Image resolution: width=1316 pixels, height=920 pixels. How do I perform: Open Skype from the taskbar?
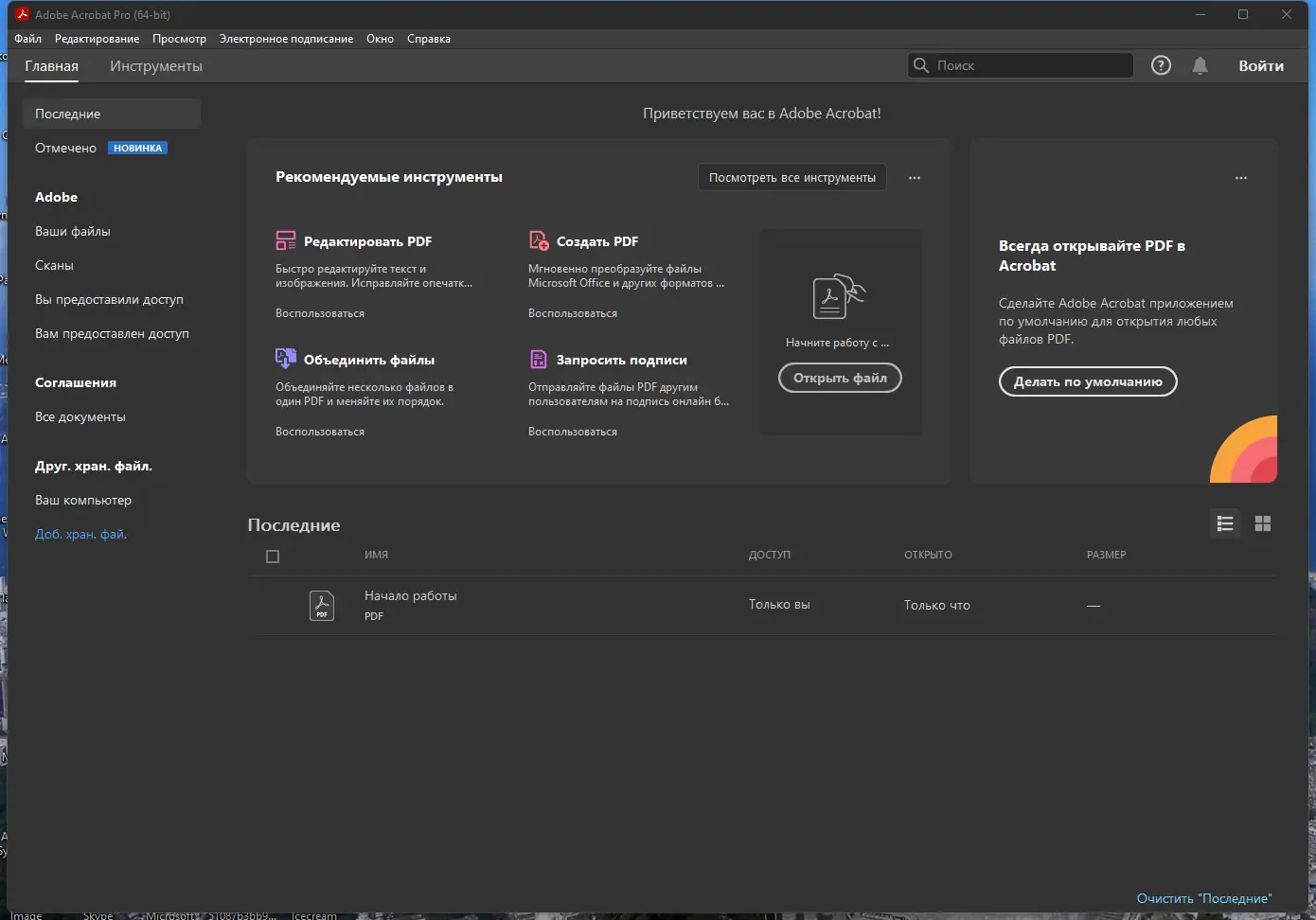click(98, 914)
